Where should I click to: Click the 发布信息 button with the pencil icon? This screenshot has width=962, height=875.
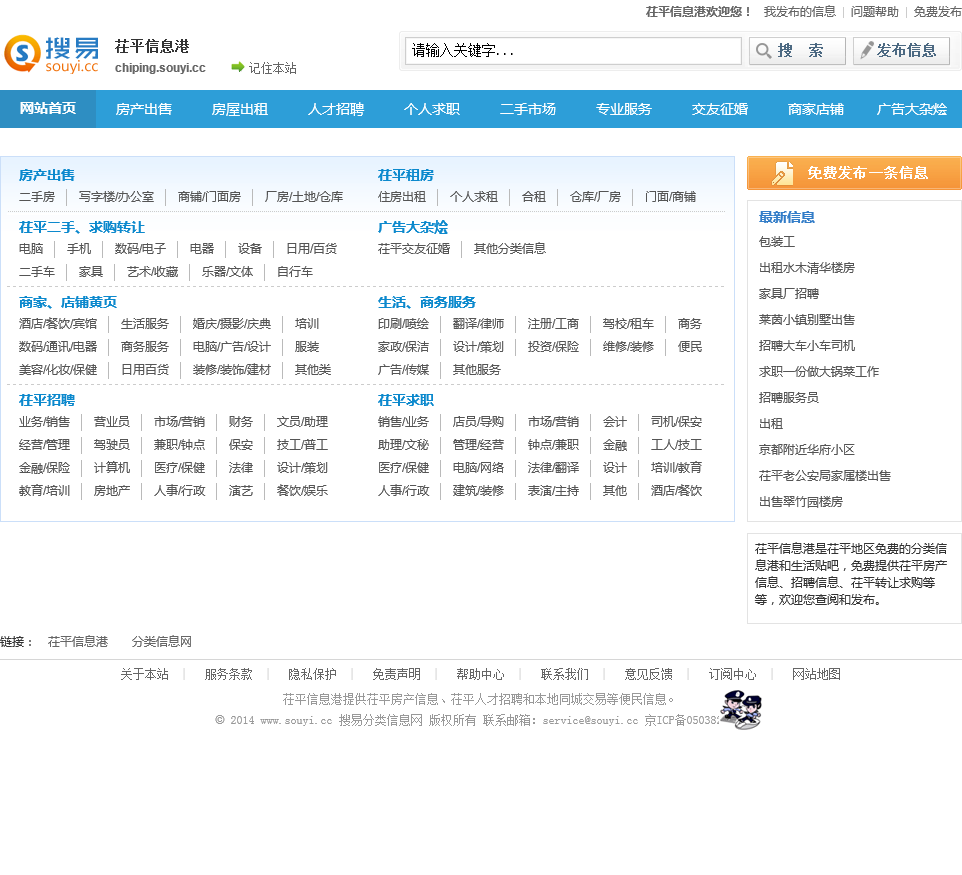tap(901, 51)
